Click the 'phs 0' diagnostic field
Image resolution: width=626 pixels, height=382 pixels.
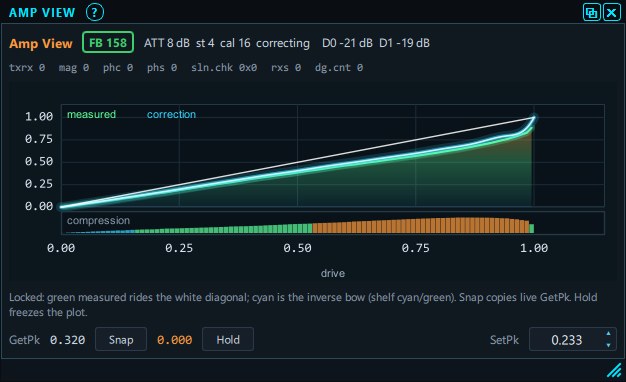pyautogui.click(x=162, y=67)
